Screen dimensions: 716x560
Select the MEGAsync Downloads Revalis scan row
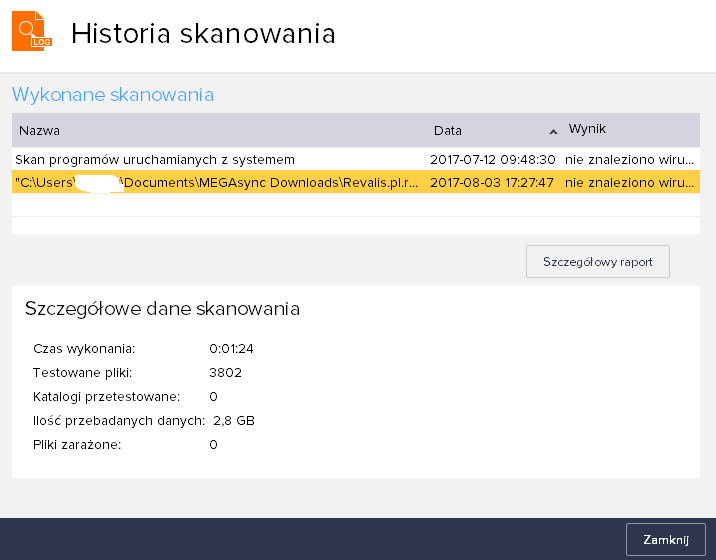click(x=356, y=182)
